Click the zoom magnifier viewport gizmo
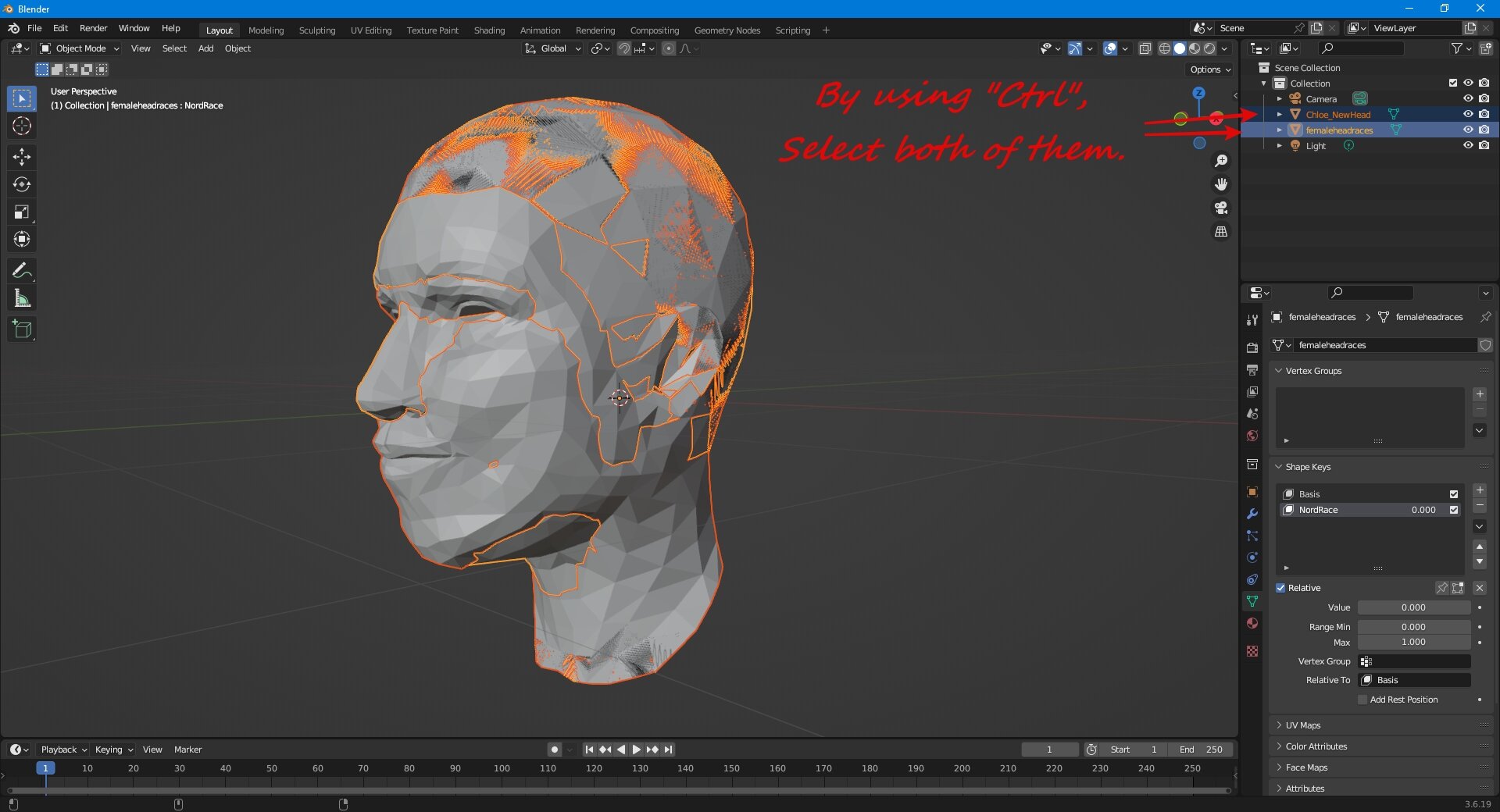Viewport: 1500px width, 812px height. tap(1221, 161)
